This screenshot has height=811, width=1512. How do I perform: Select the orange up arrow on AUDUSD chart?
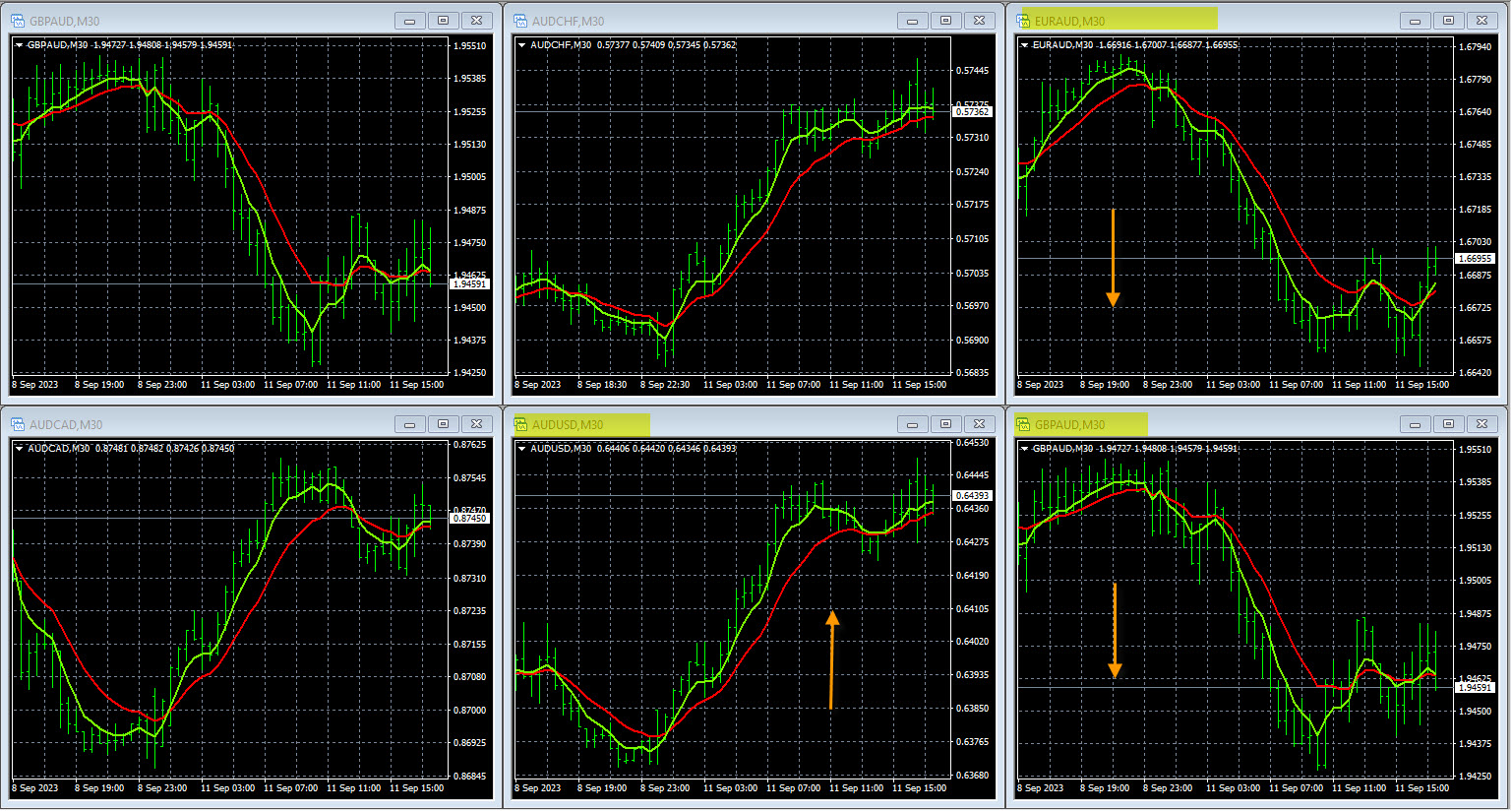832,659
